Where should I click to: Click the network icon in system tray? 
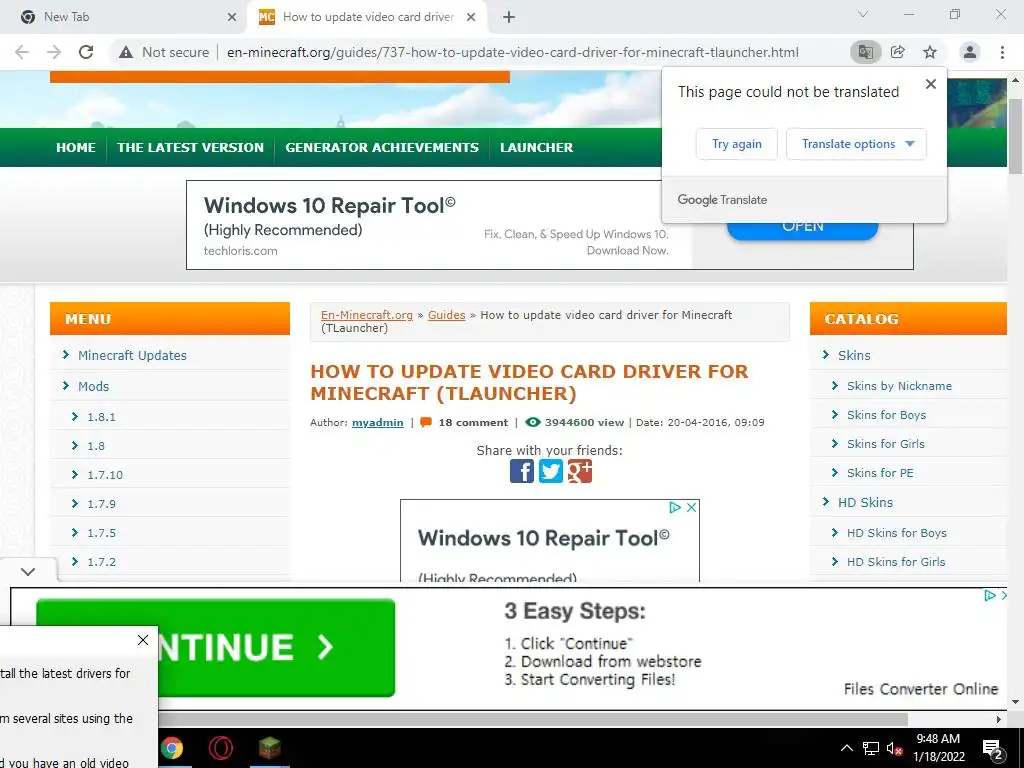click(x=871, y=748)
